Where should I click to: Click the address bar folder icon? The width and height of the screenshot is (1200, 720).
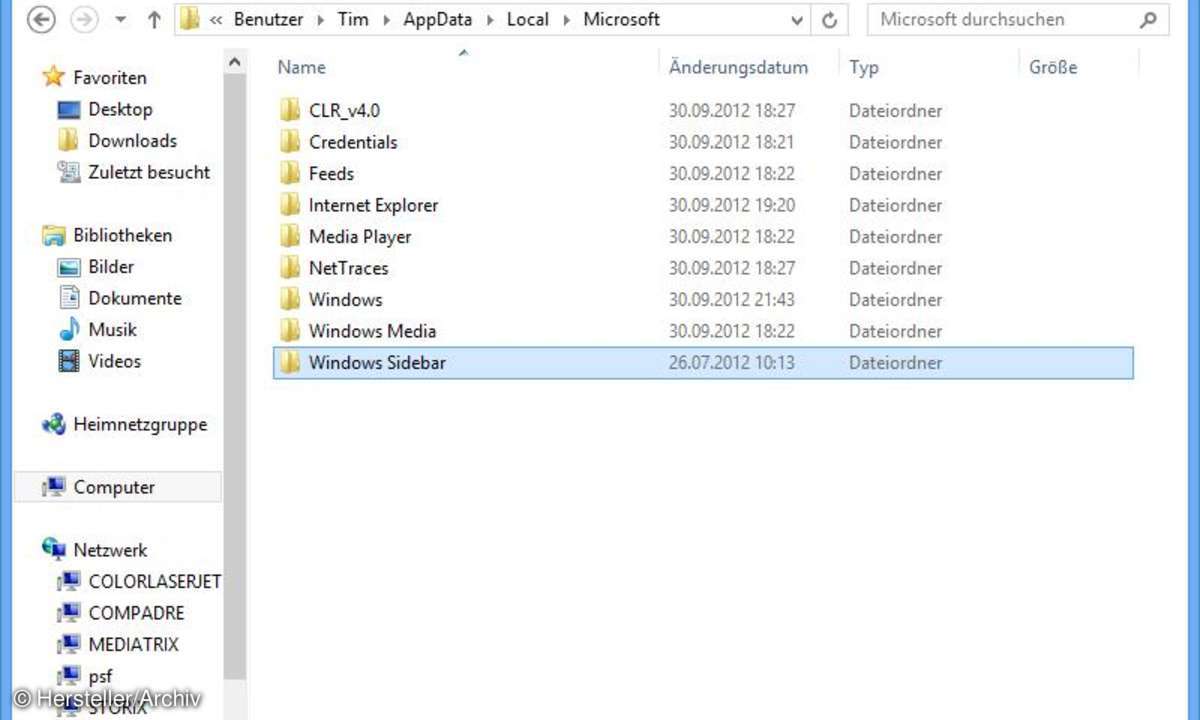(x=191, y=19)
